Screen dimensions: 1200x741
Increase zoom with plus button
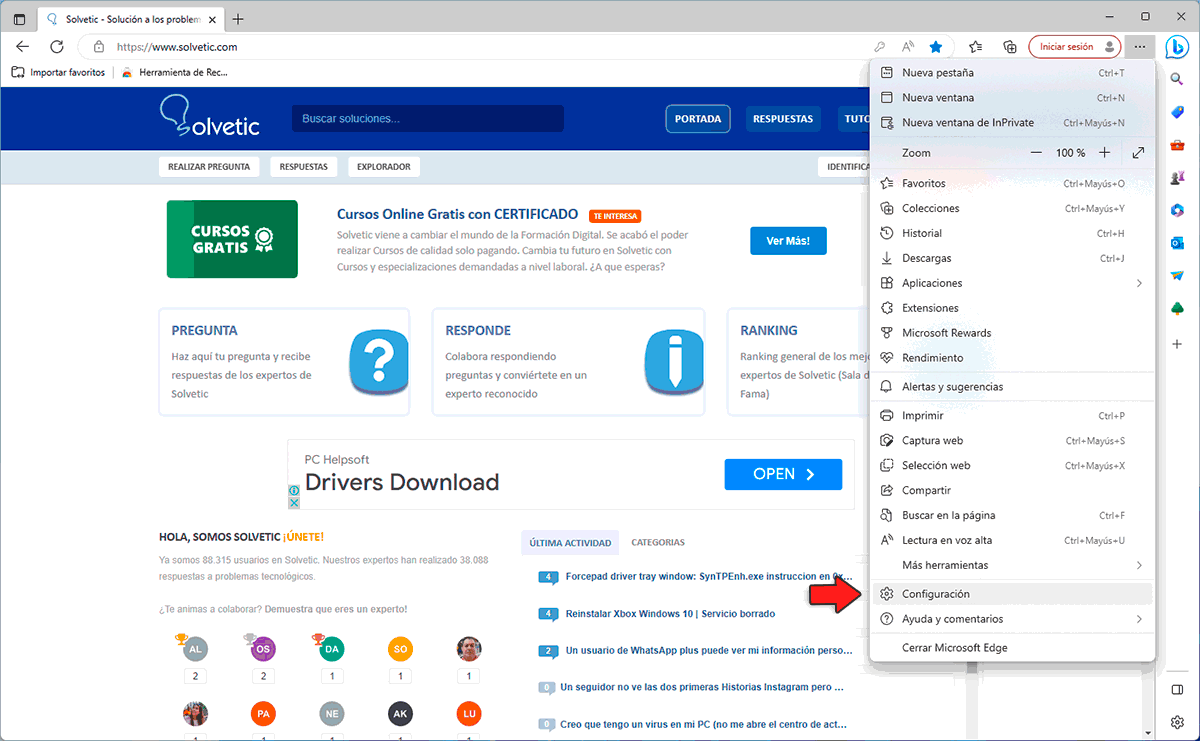(x=1104, y=153)
